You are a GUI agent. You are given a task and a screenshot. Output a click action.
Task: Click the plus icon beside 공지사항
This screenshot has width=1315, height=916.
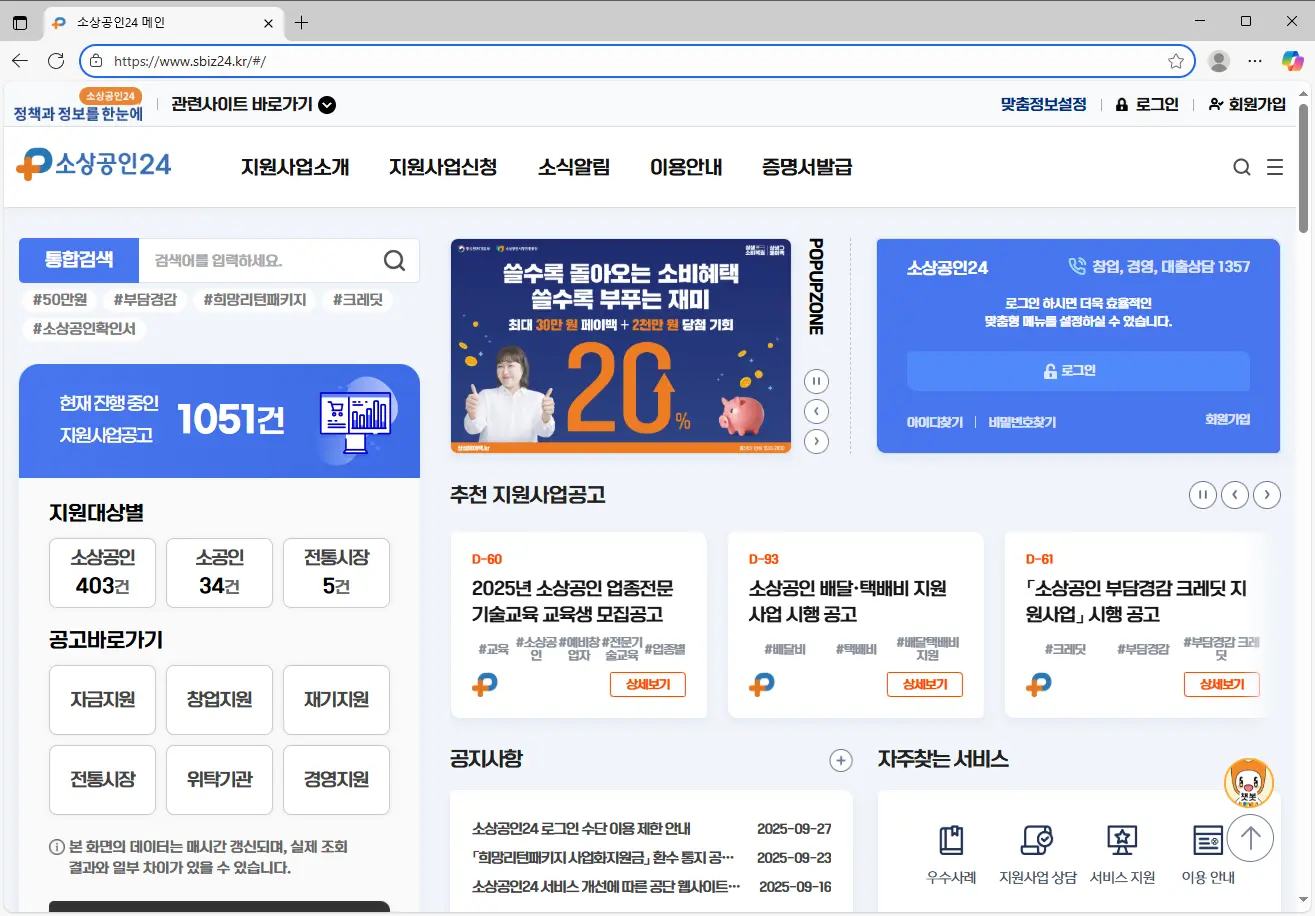841,761
